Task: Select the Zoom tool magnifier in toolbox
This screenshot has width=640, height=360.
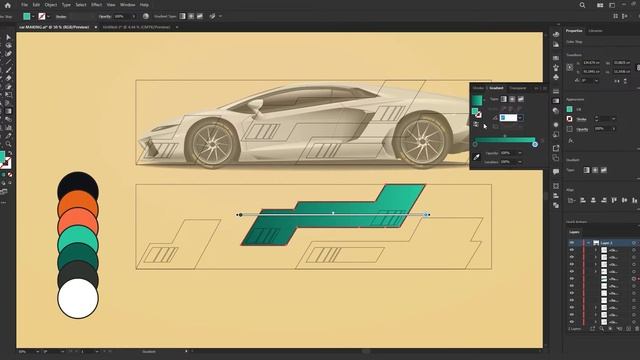Action: click(9, 144)
